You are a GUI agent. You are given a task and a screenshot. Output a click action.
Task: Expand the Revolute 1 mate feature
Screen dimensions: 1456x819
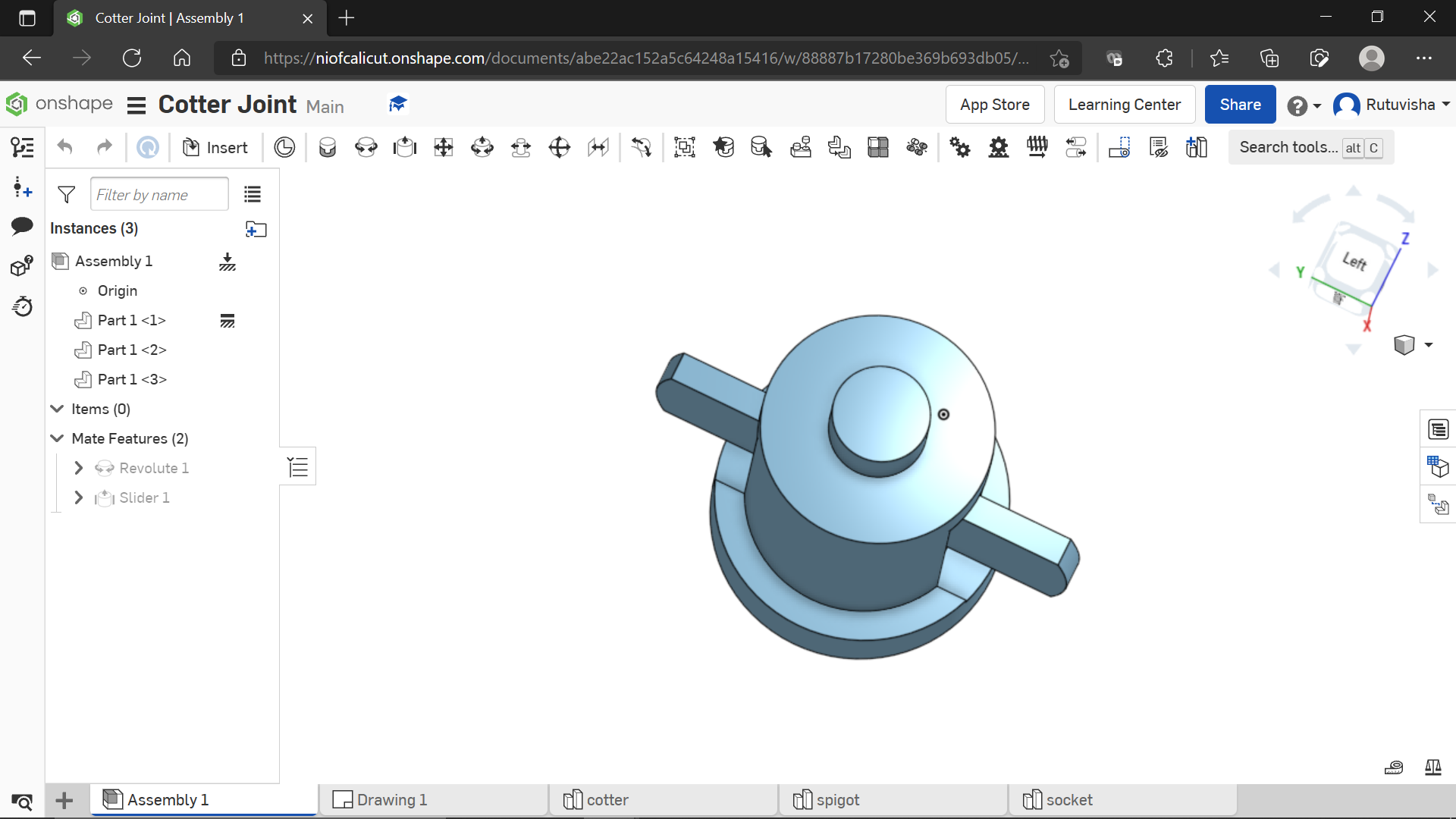79,468
